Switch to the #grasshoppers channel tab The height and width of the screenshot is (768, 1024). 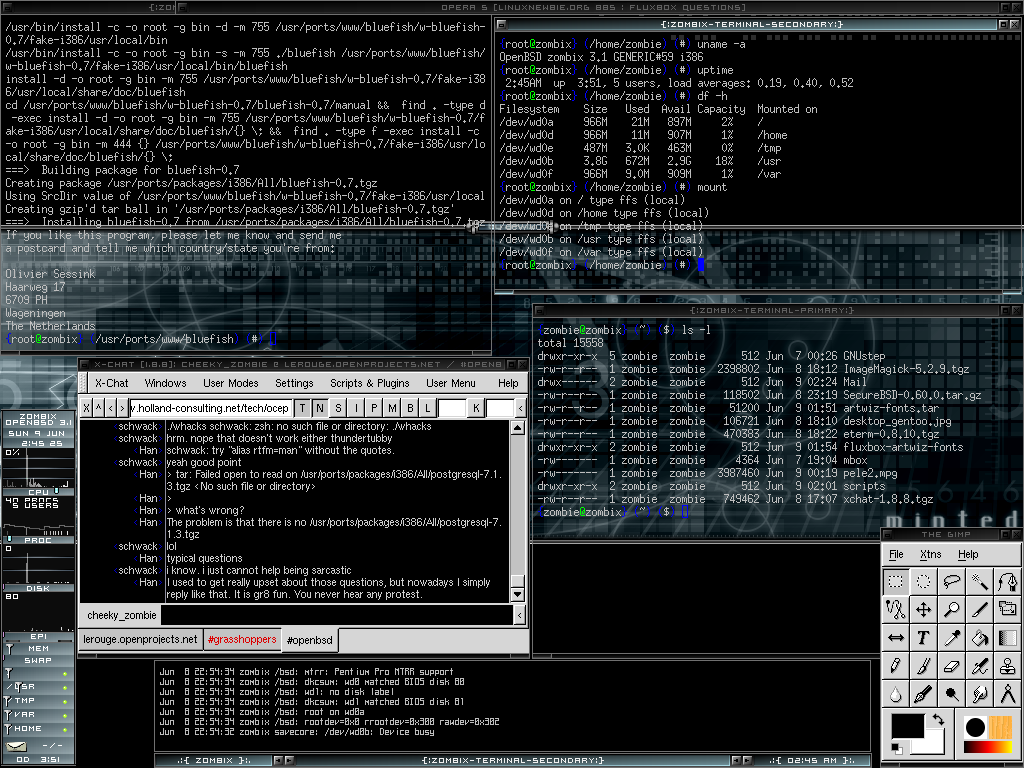(x=241, y=640)
